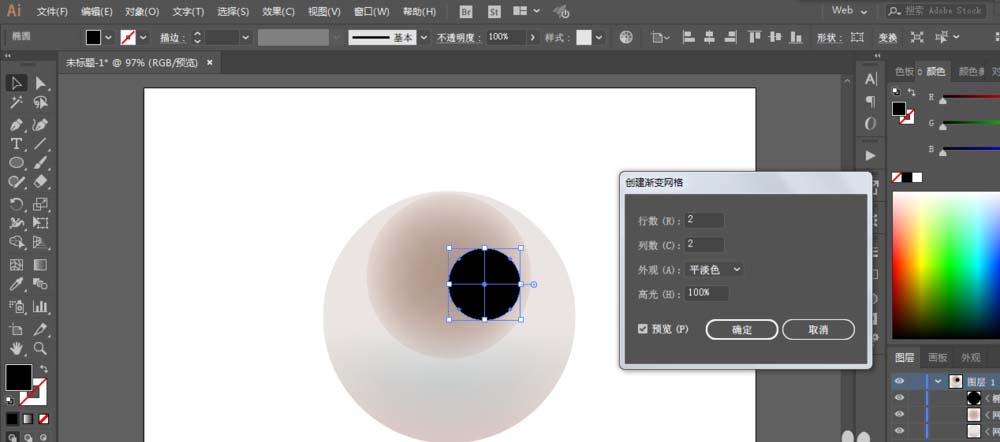Open the 窗口(W) menu

[372, 11]
